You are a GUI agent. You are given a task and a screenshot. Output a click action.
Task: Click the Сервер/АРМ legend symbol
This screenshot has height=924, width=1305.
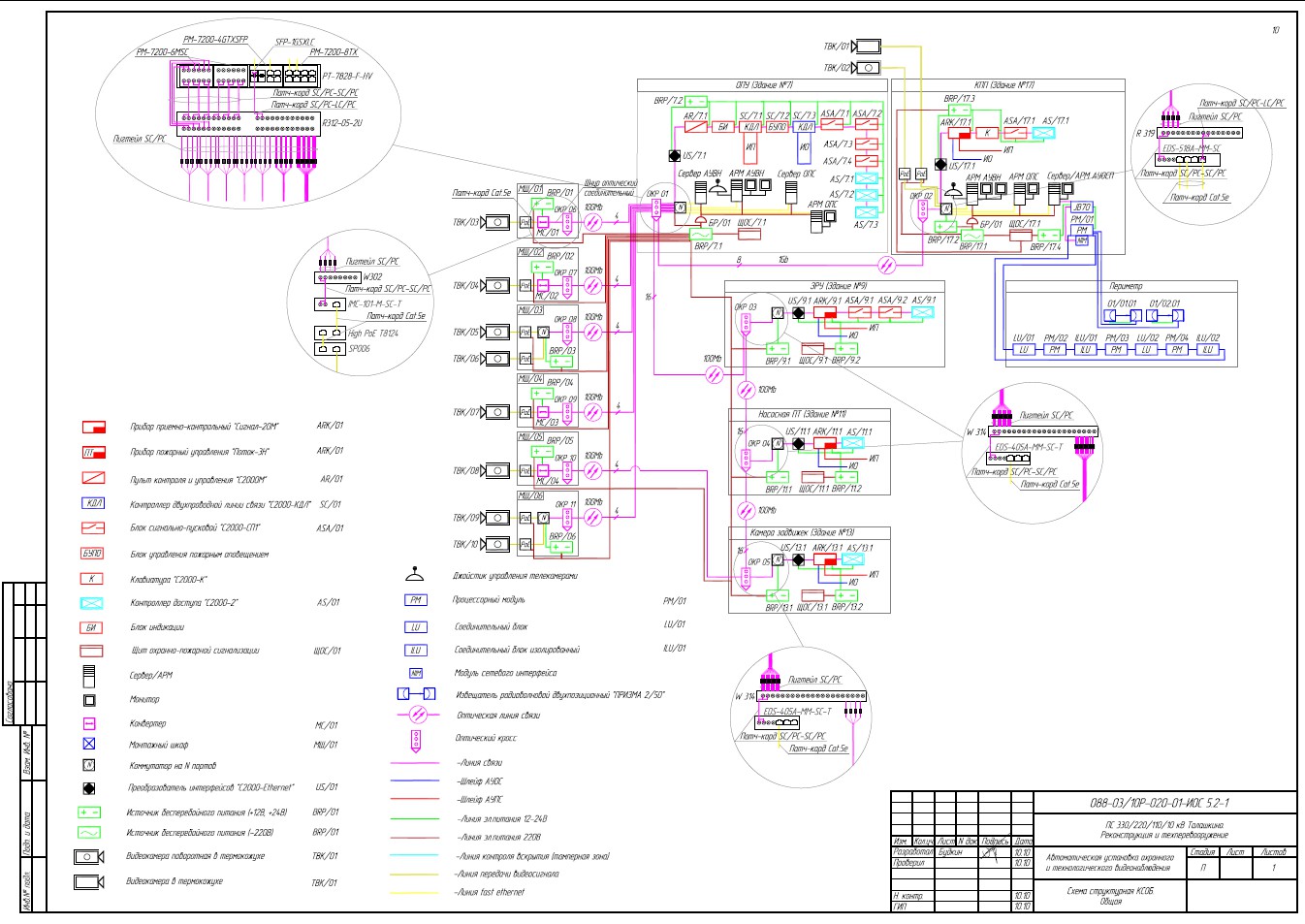pyautogui.click(x=89, y=675)
